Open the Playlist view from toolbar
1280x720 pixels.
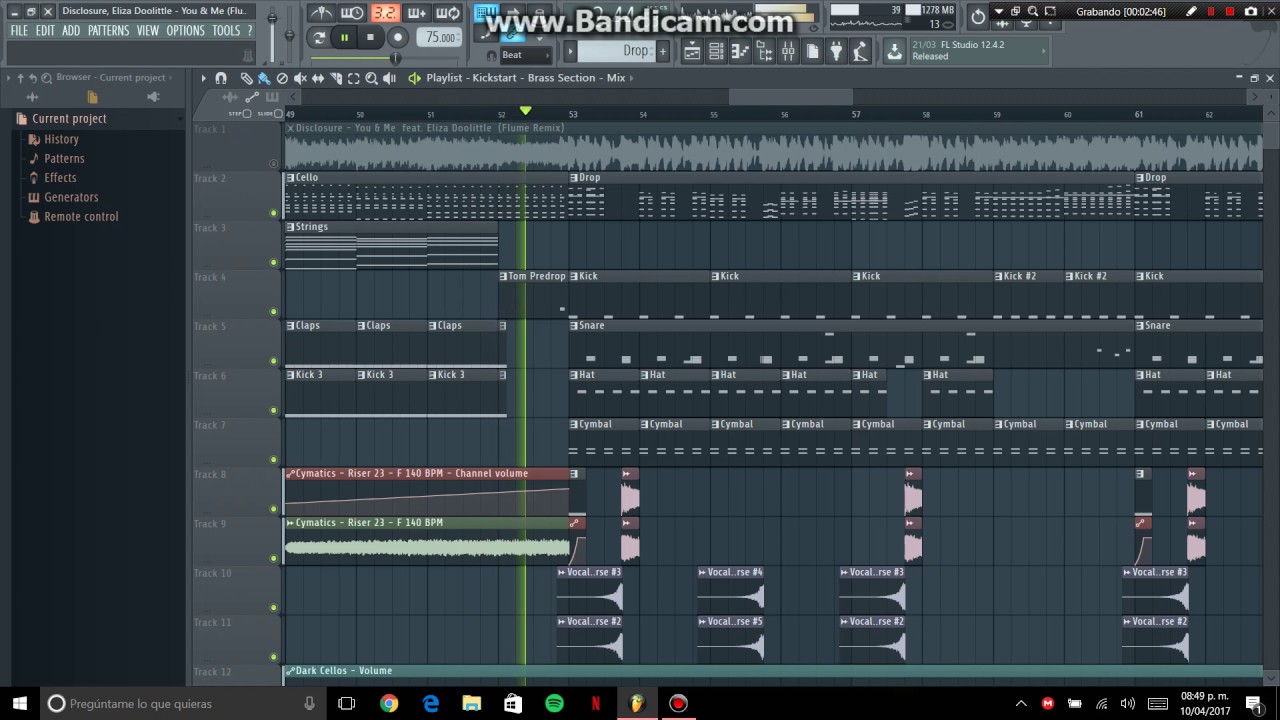[692, 52]
